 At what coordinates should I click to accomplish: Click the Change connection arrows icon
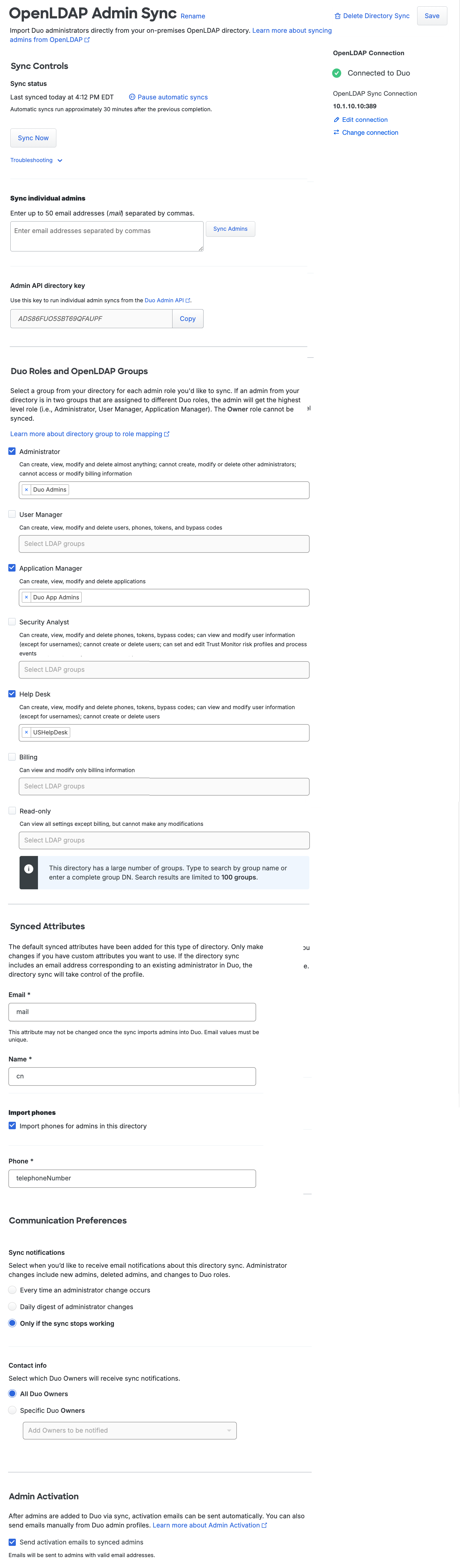337,132
